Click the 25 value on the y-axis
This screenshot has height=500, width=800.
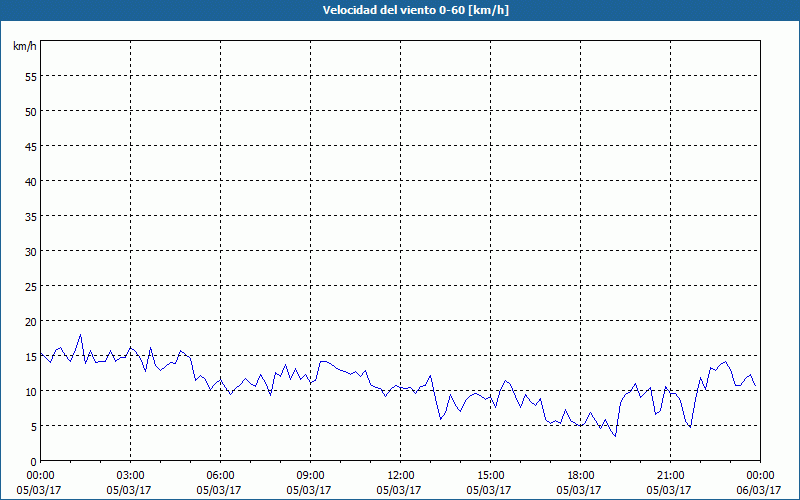(31, 287)
